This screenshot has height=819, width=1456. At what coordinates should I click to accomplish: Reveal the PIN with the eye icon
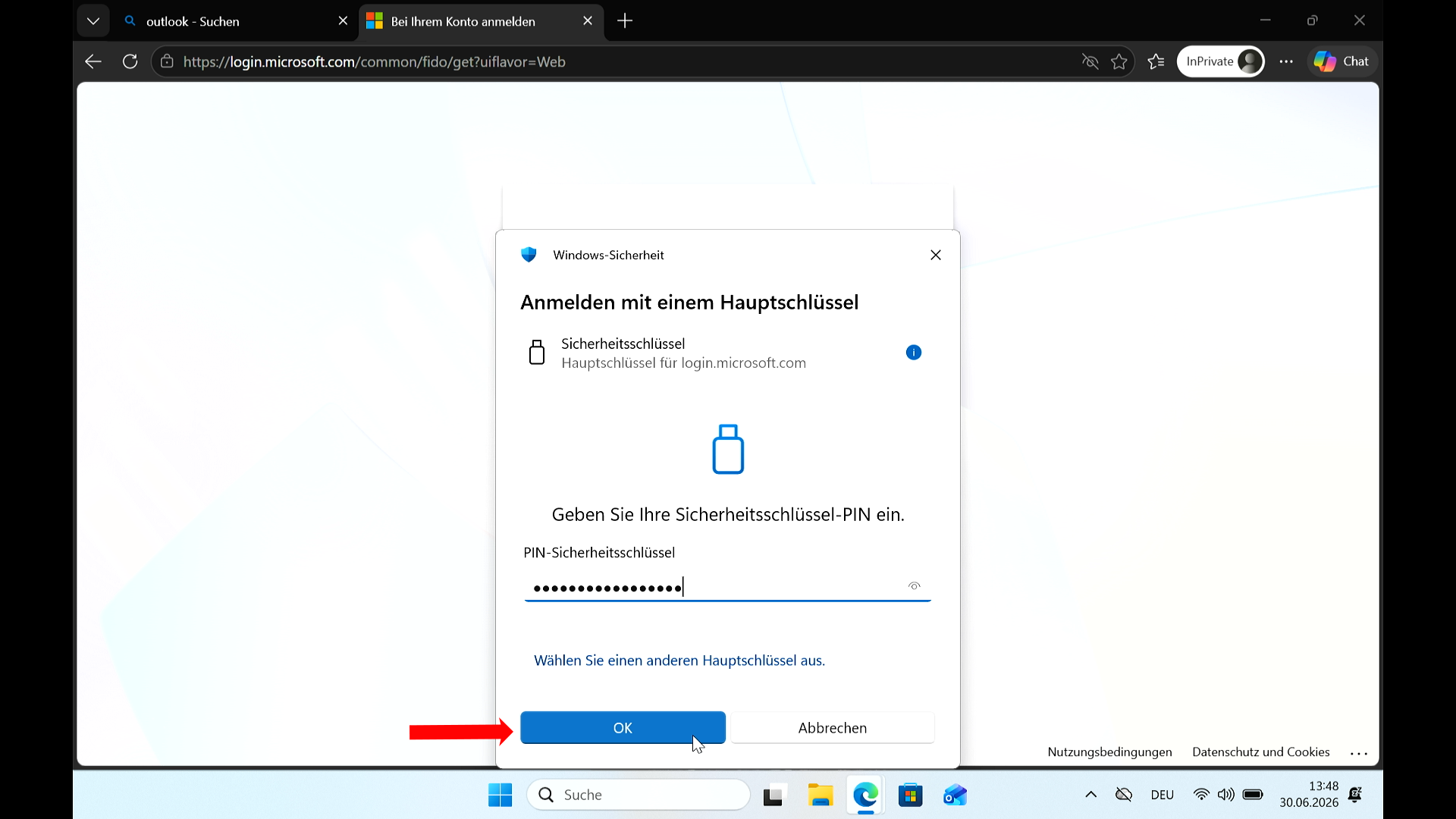point(914,586)
